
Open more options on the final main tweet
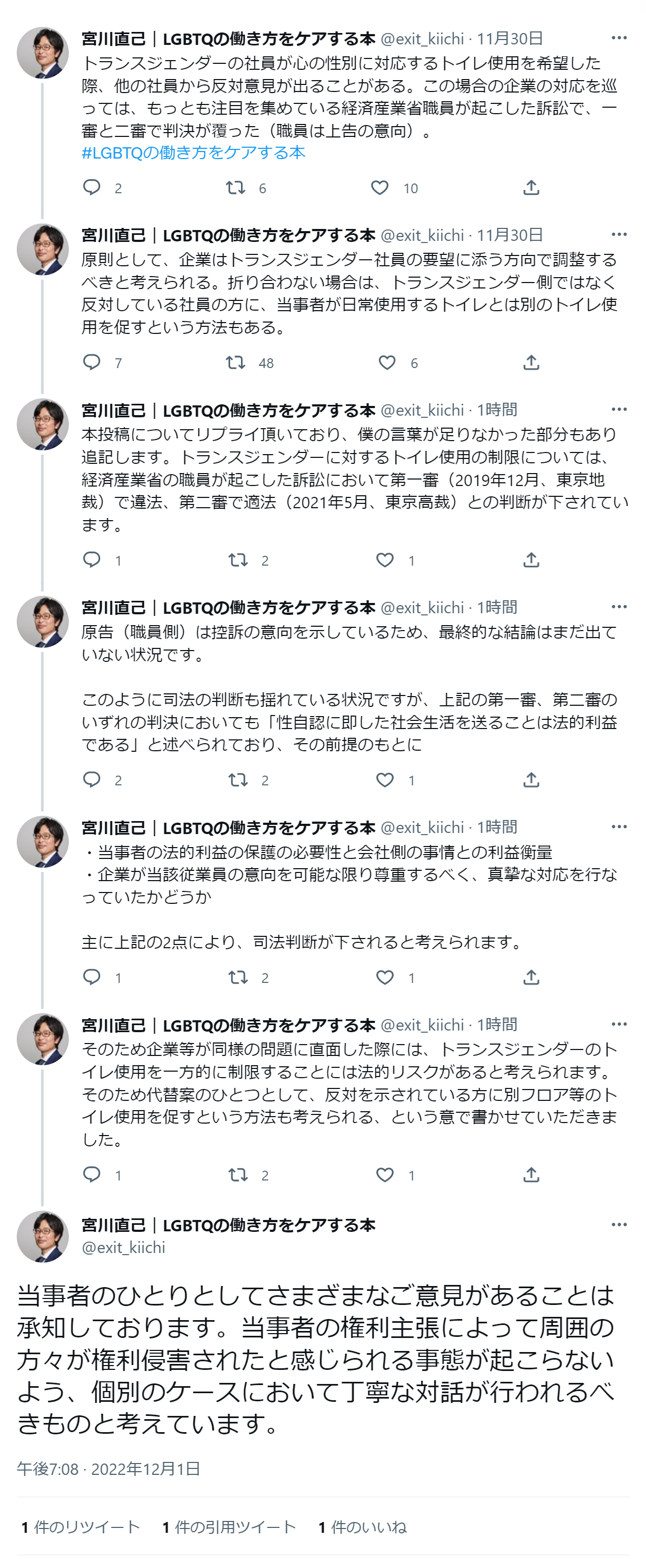pyautogui.click(x=619, y=1225)
